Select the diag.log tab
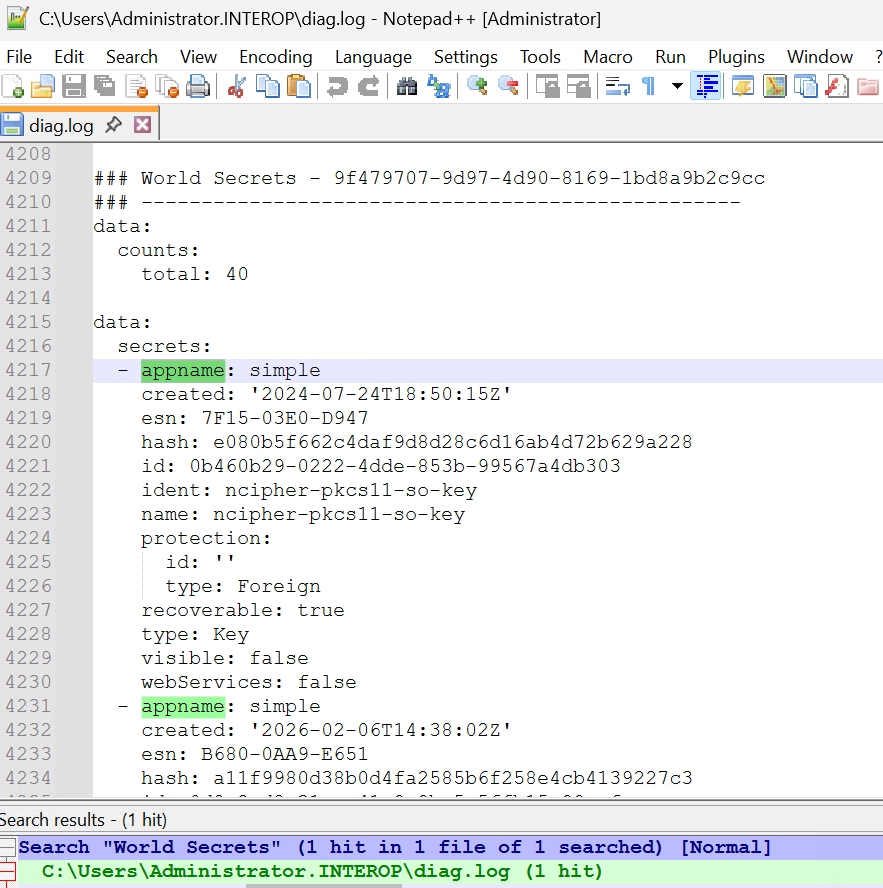Screen dimensions: 883x888 click(61, 125)
